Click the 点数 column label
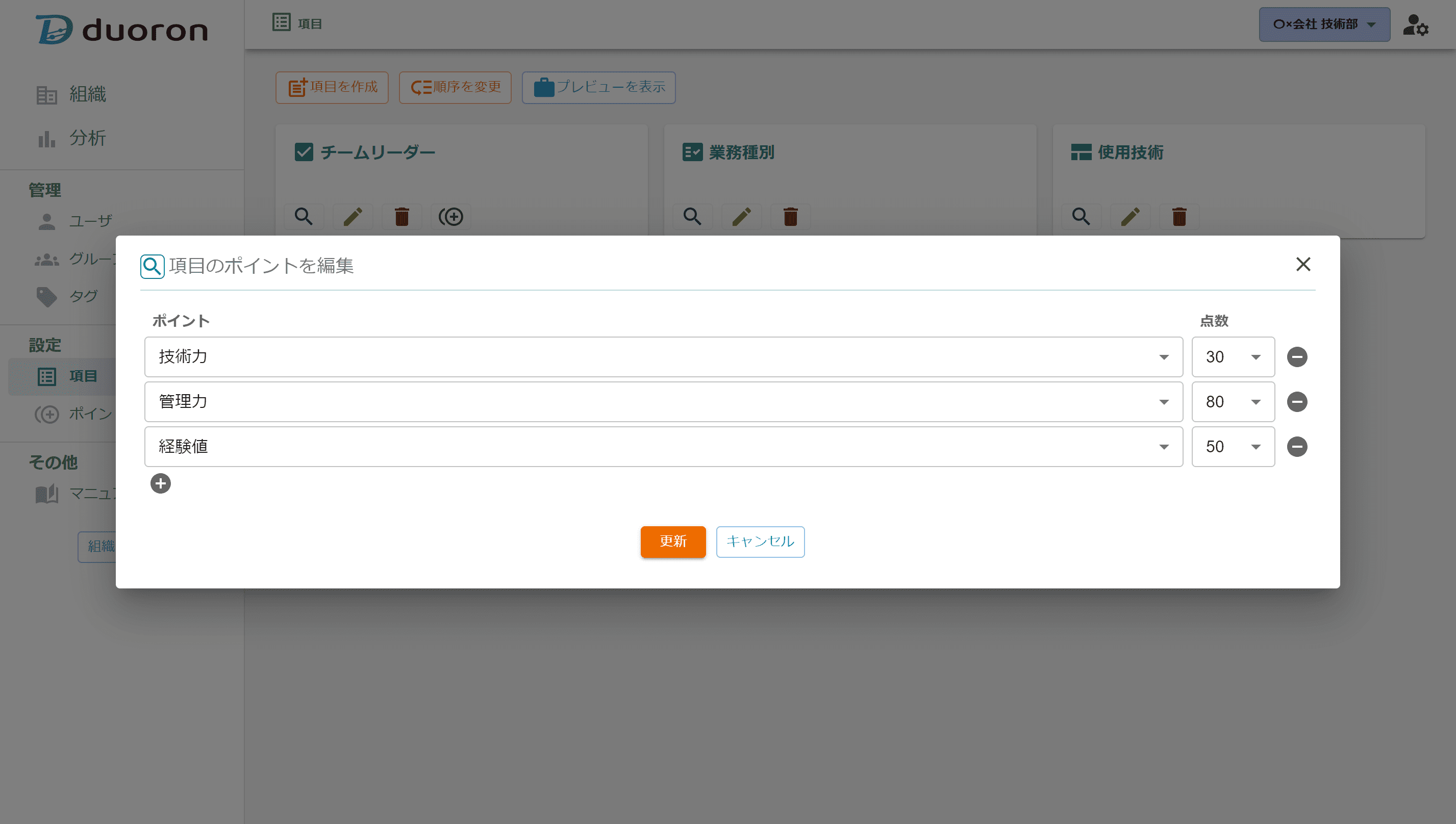This screenshot has width=1456, height=824. (x=1214, y=321)
